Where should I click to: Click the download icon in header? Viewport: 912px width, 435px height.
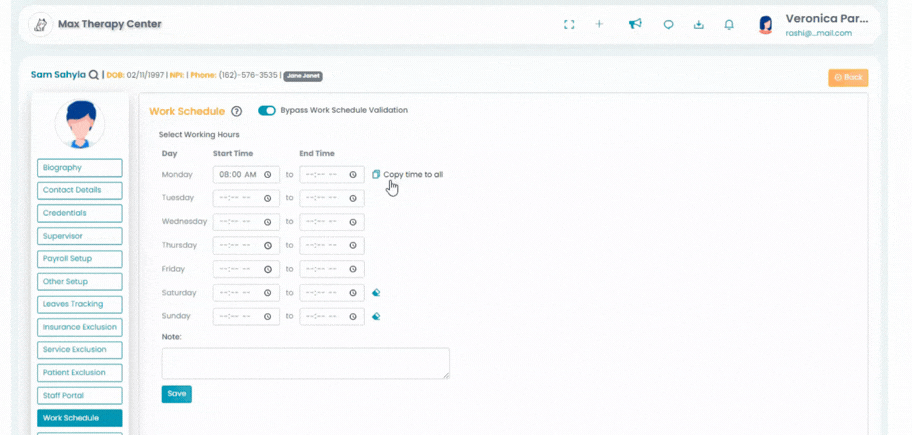[x=699, y=24]
